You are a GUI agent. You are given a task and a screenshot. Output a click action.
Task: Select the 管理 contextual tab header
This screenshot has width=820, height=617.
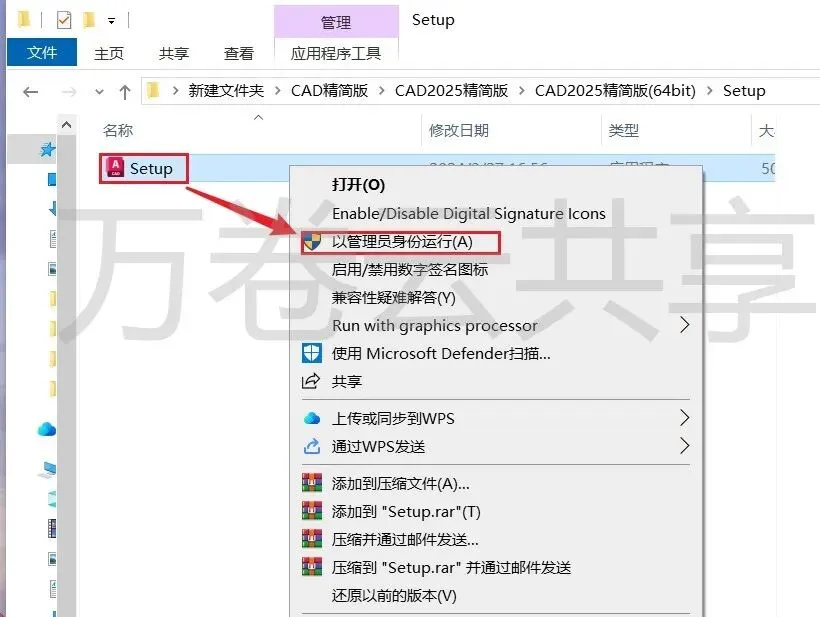[x=336, y=22]
